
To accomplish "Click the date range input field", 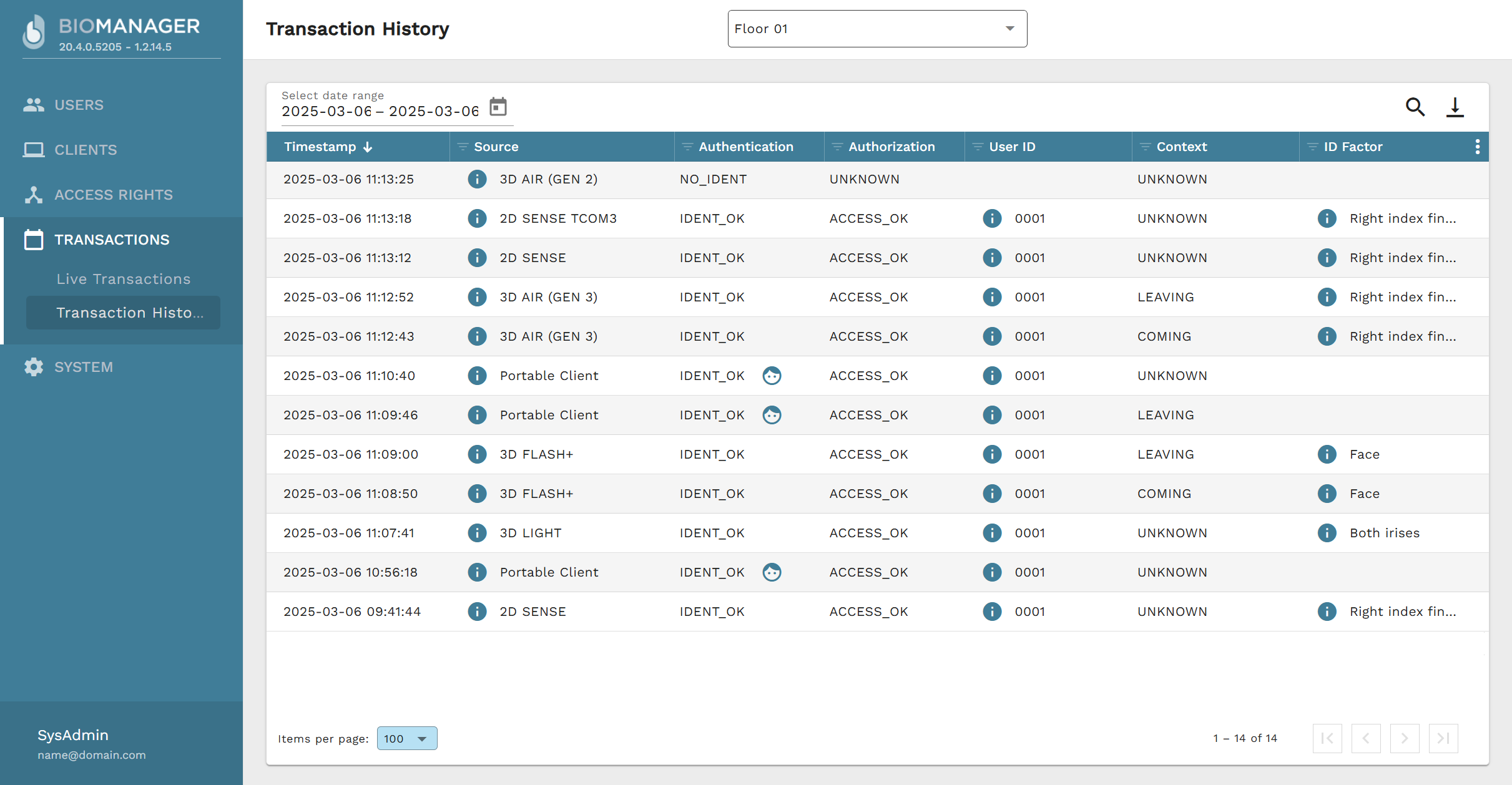I will (x=380, y=112).
